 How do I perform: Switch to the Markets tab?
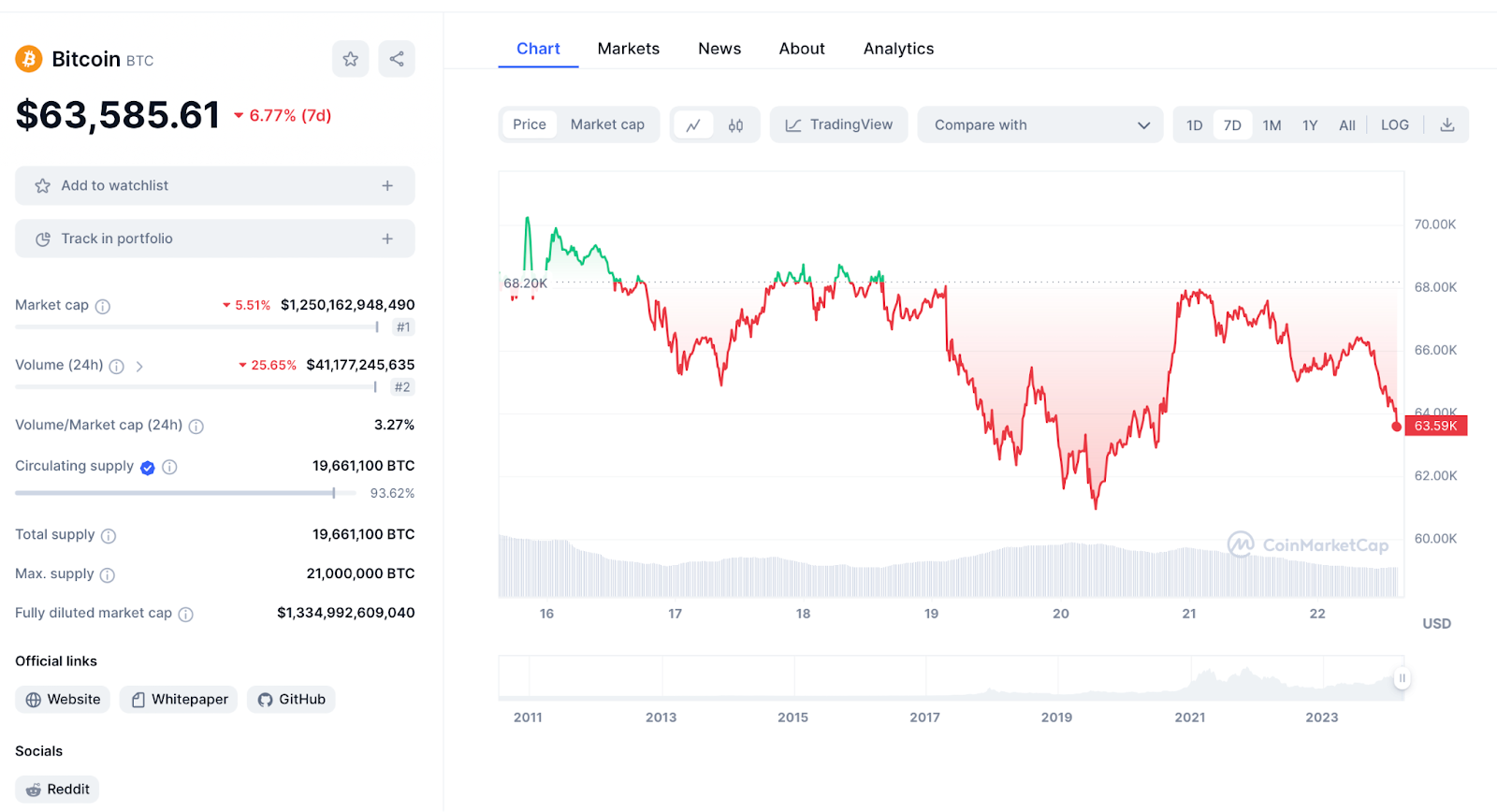click(629, 49)
